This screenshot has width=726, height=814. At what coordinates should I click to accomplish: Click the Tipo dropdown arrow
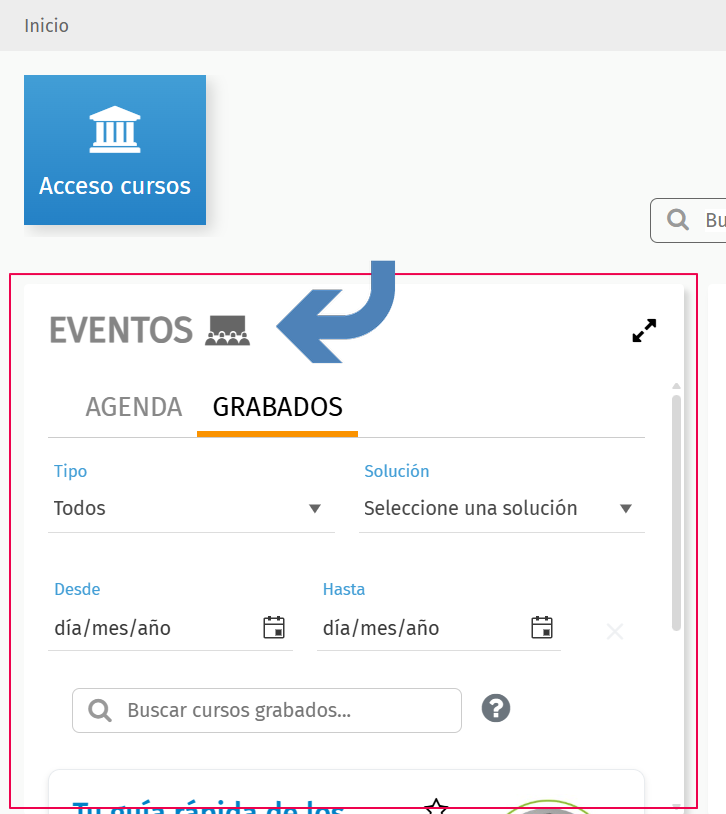point(315,509)
